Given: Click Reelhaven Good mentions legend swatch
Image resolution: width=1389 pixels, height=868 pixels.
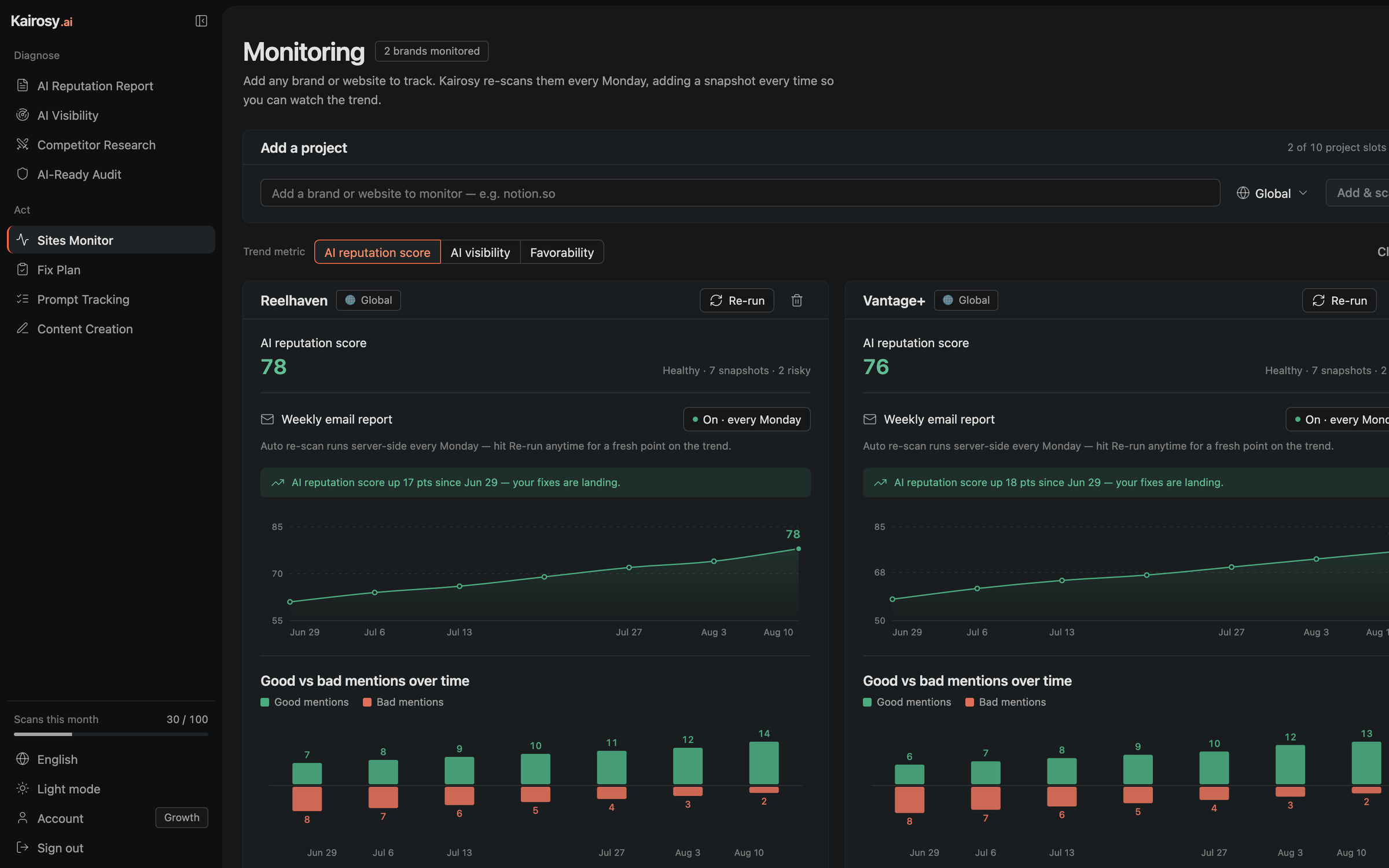Looking at the screenshot, I should 264,702.
